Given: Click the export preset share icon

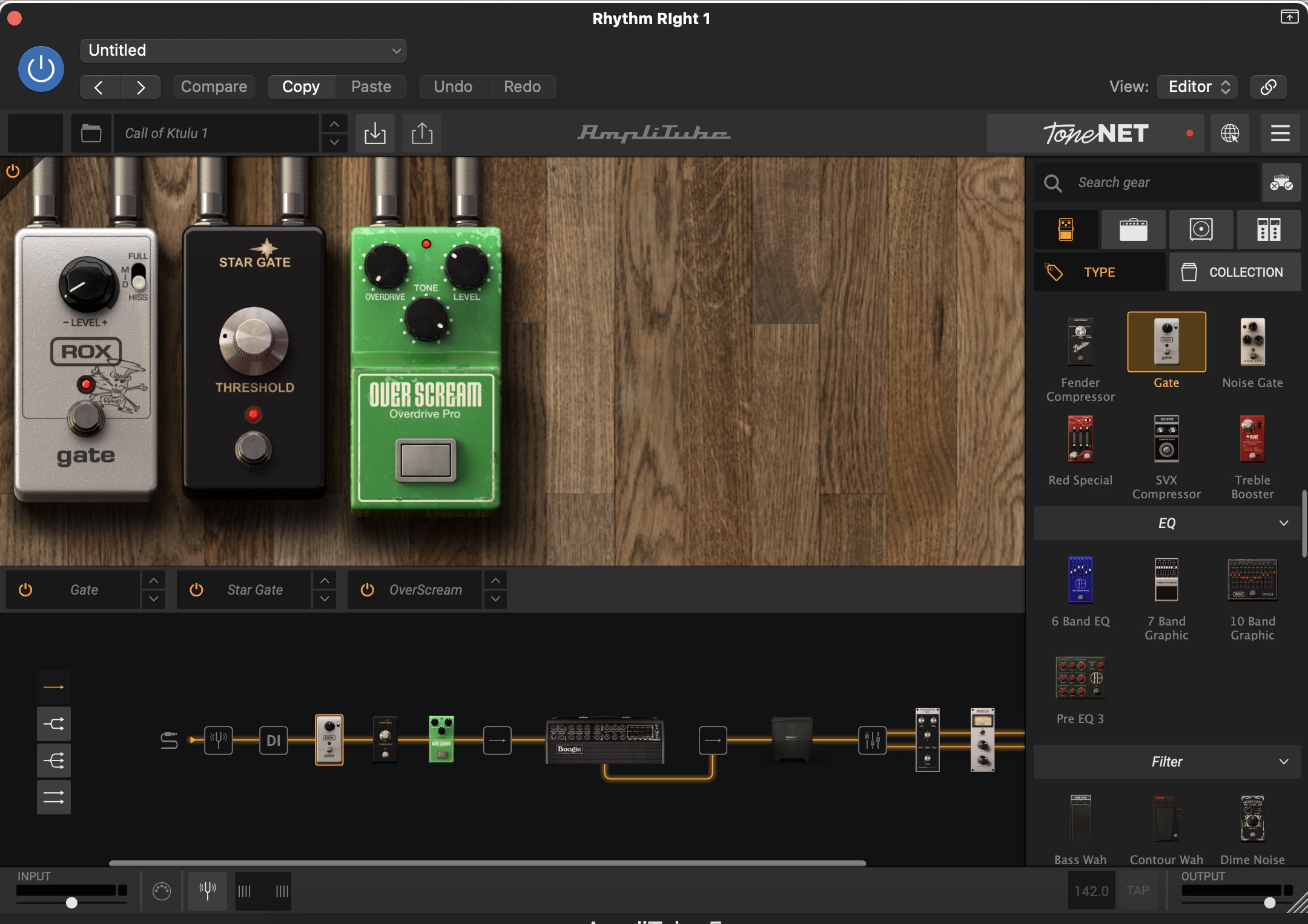Looking at the screenshot, I should point(422,133).
